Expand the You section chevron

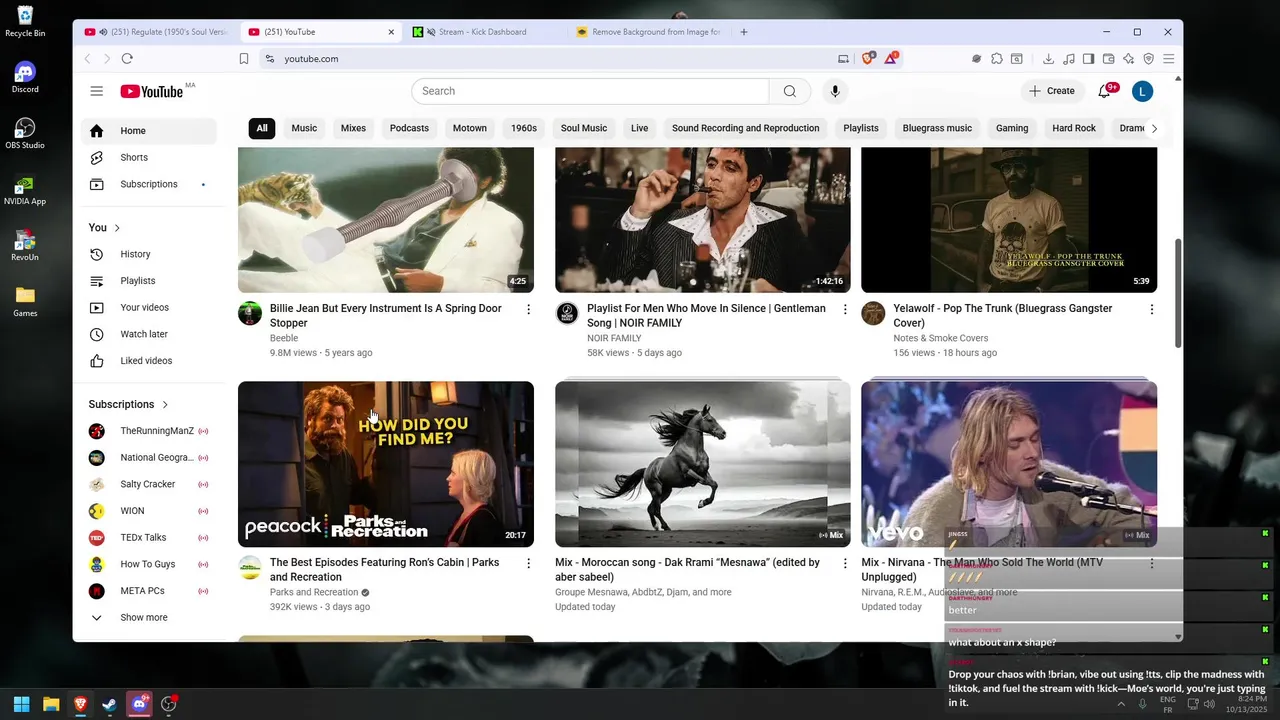(x=117, y=228)
